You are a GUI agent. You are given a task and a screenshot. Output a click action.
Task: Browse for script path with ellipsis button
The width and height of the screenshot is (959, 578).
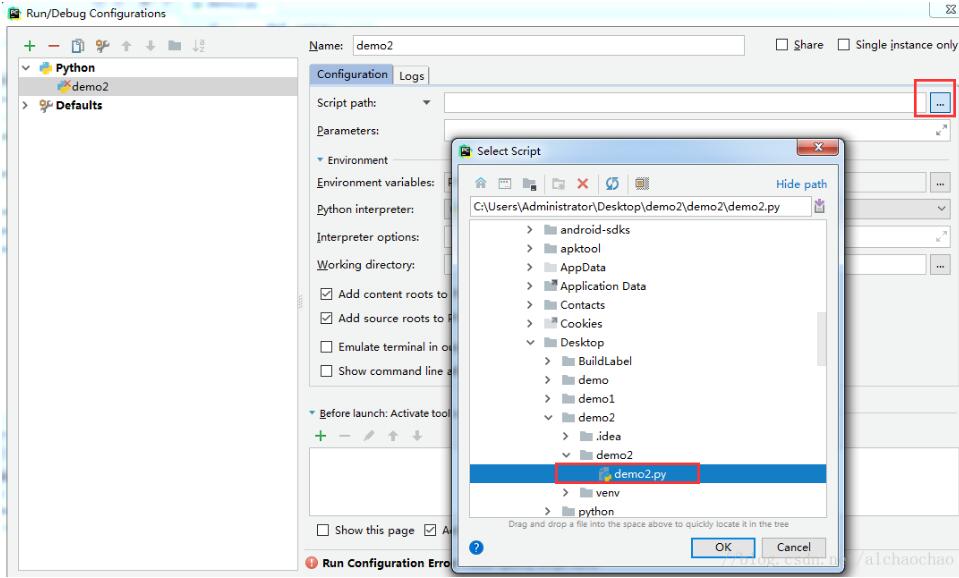pyautogui.click(x=940, y=103)
